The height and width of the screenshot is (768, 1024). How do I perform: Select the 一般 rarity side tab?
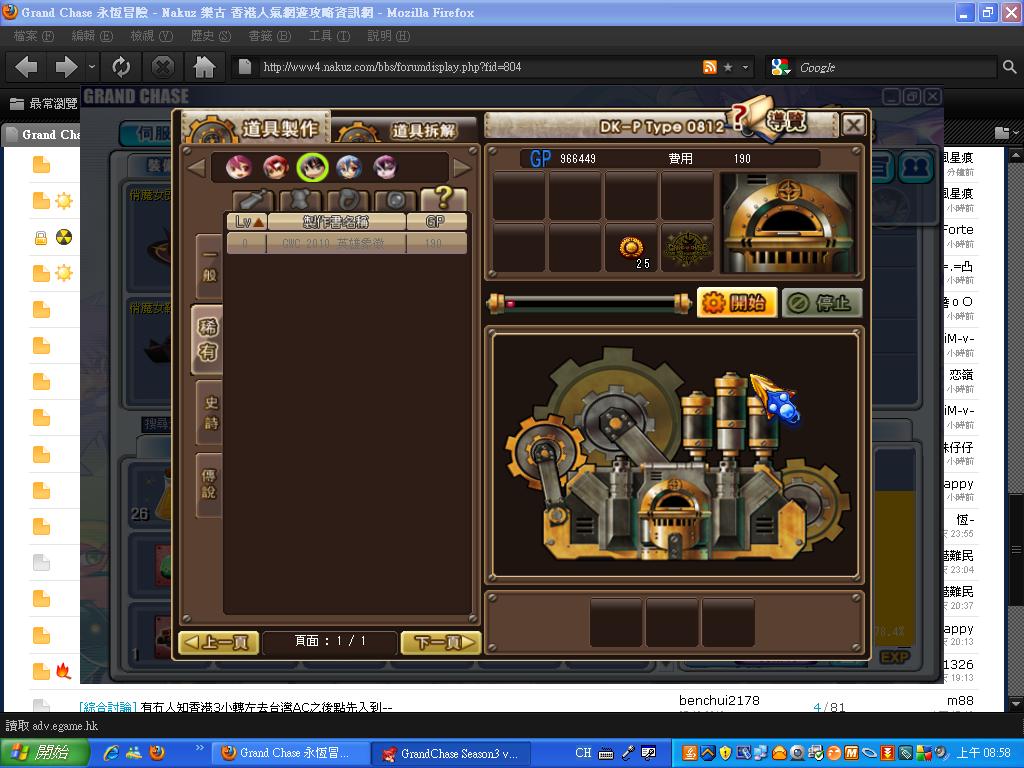click(x=209, y=266)
